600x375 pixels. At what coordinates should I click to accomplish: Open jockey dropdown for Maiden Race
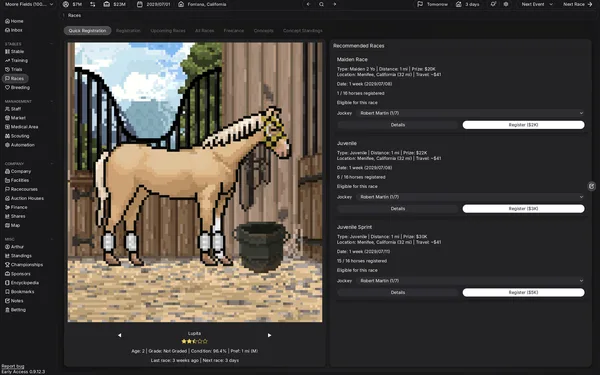(x=470, y=113)
